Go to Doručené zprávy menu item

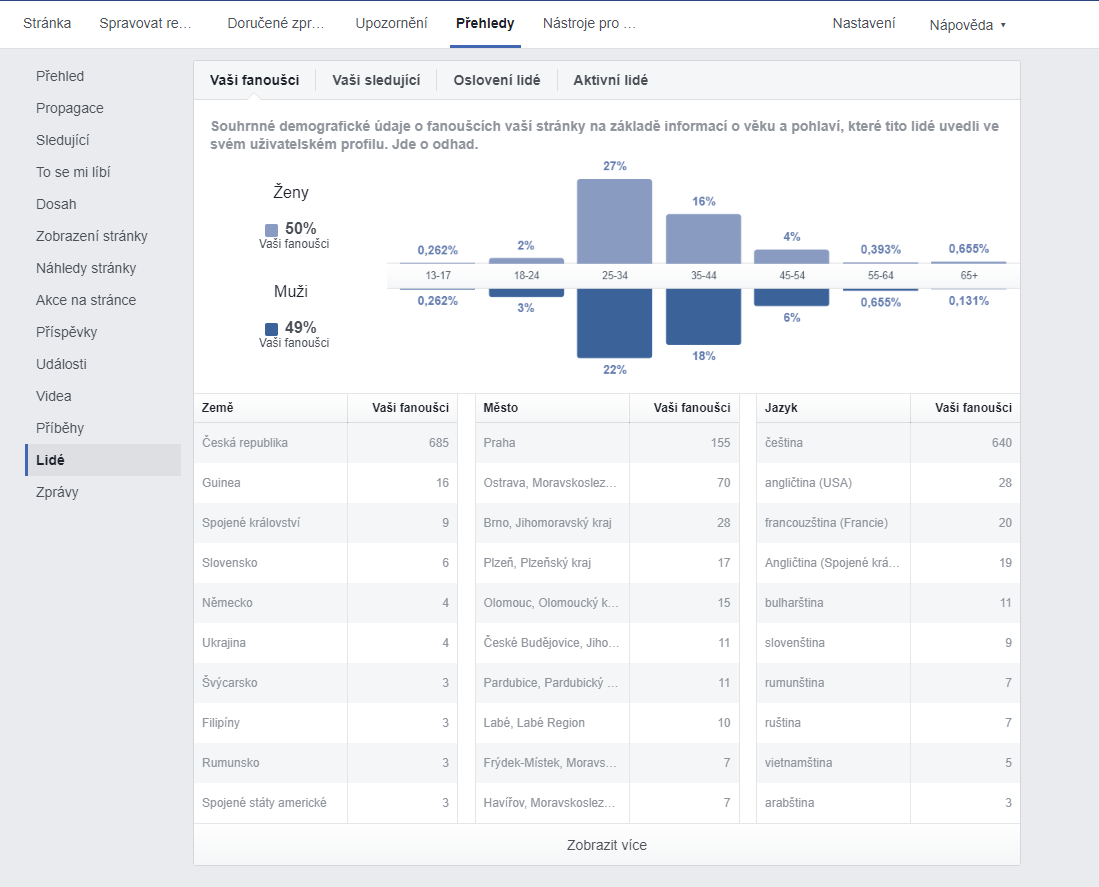pos(276,23)
